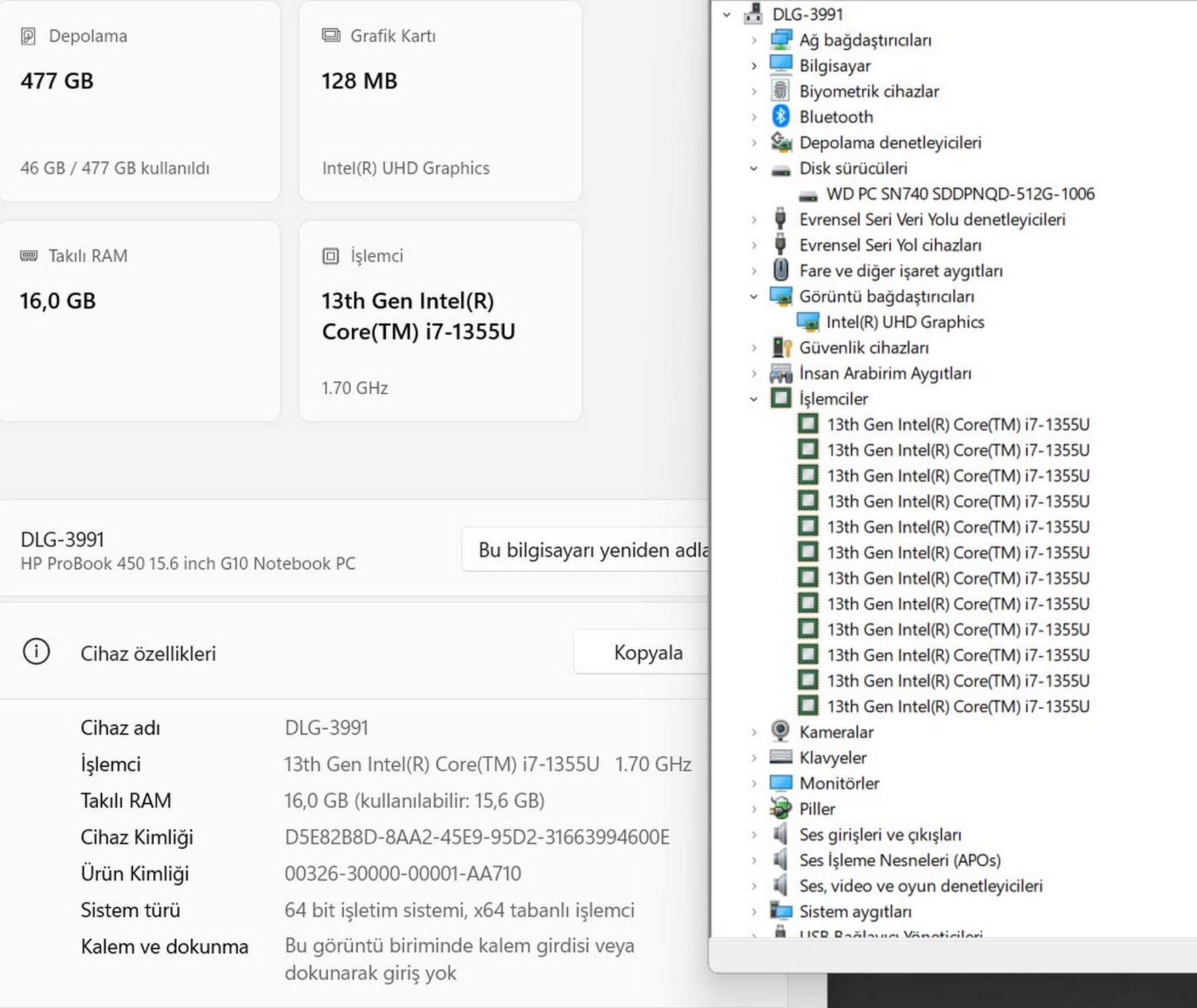Screen dimensions: 1197x1008
Task: Click the Cihaz Kimliği value D5E82B8D-8AA2-45E9-95D2-31663994600E
Action: pos(477,837)
